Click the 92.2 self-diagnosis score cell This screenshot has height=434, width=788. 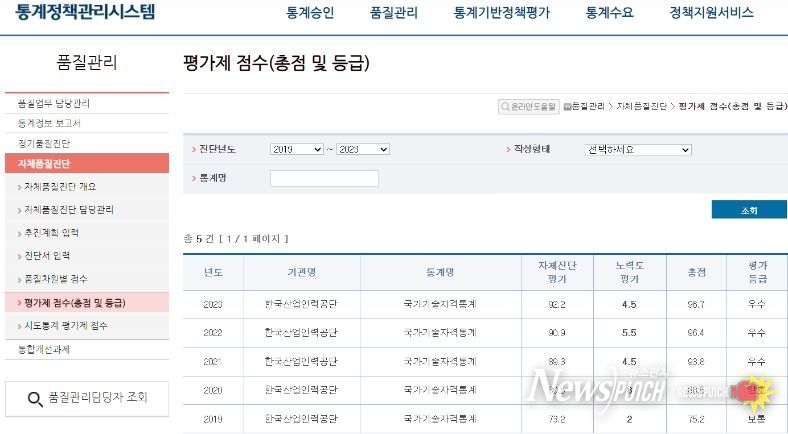[557, 304]
